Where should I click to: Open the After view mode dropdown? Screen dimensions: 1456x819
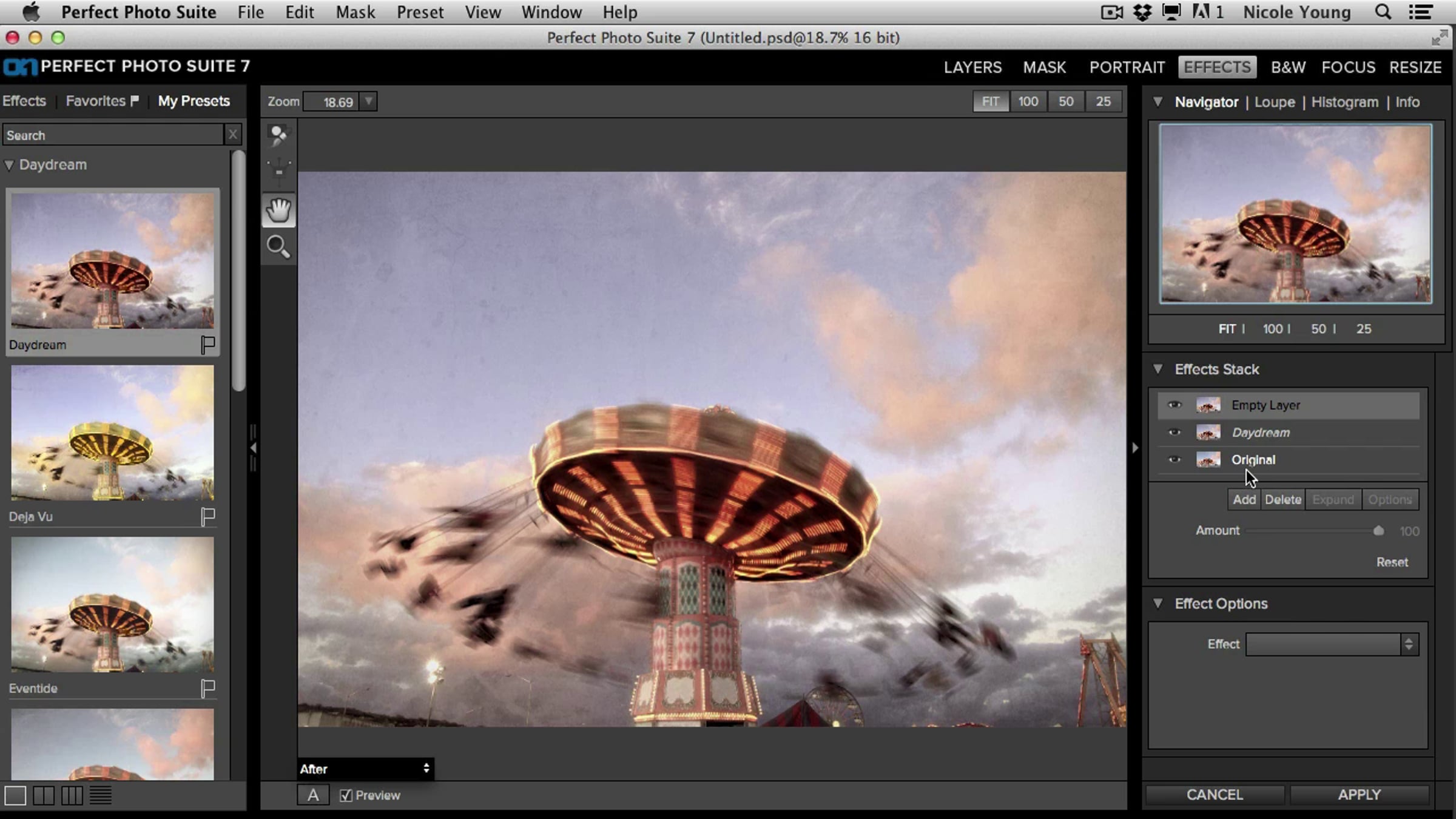pyautogui.click(x=365, y=769)
